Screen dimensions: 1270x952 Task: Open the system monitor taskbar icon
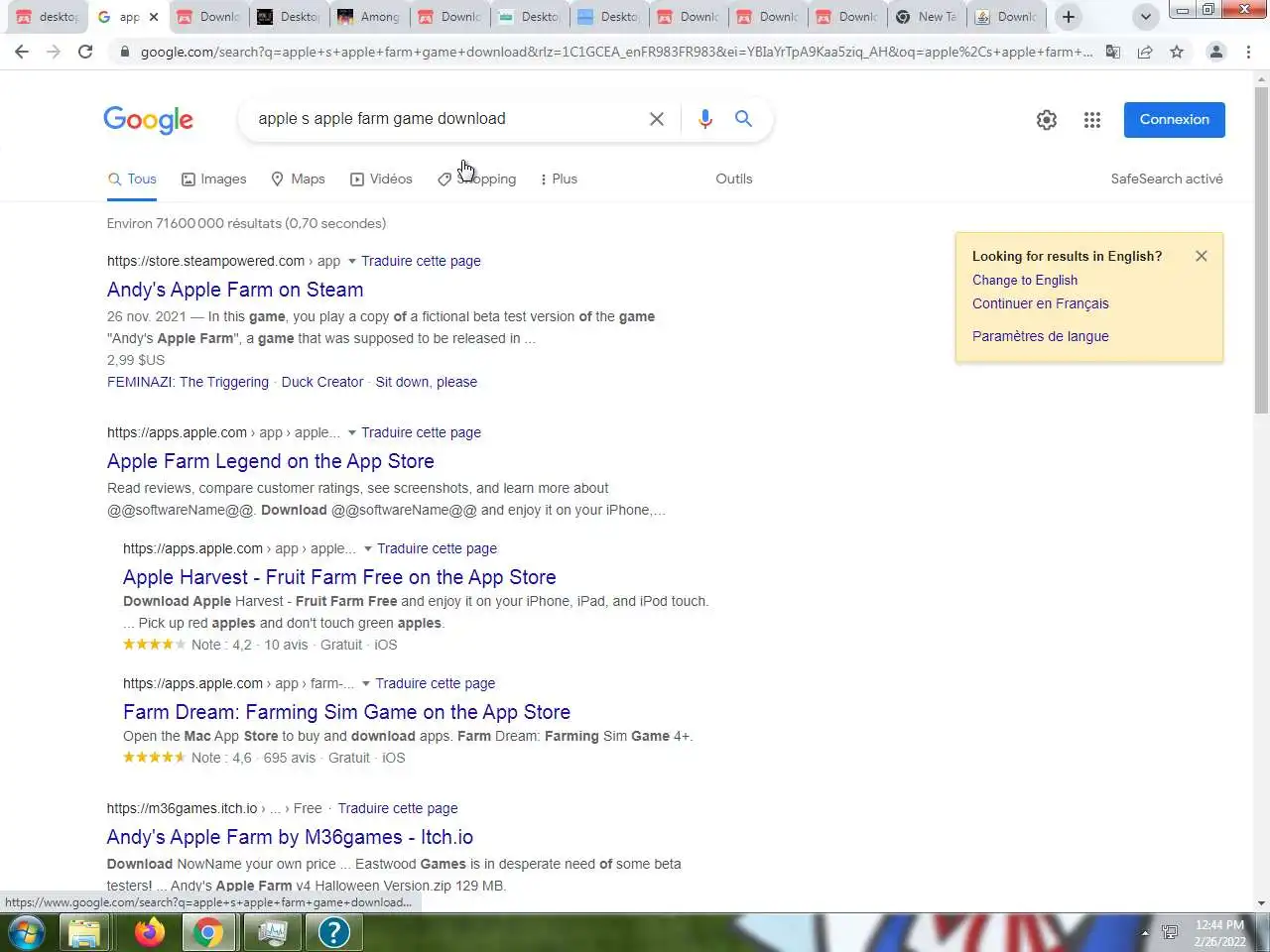tap(272, 932)
